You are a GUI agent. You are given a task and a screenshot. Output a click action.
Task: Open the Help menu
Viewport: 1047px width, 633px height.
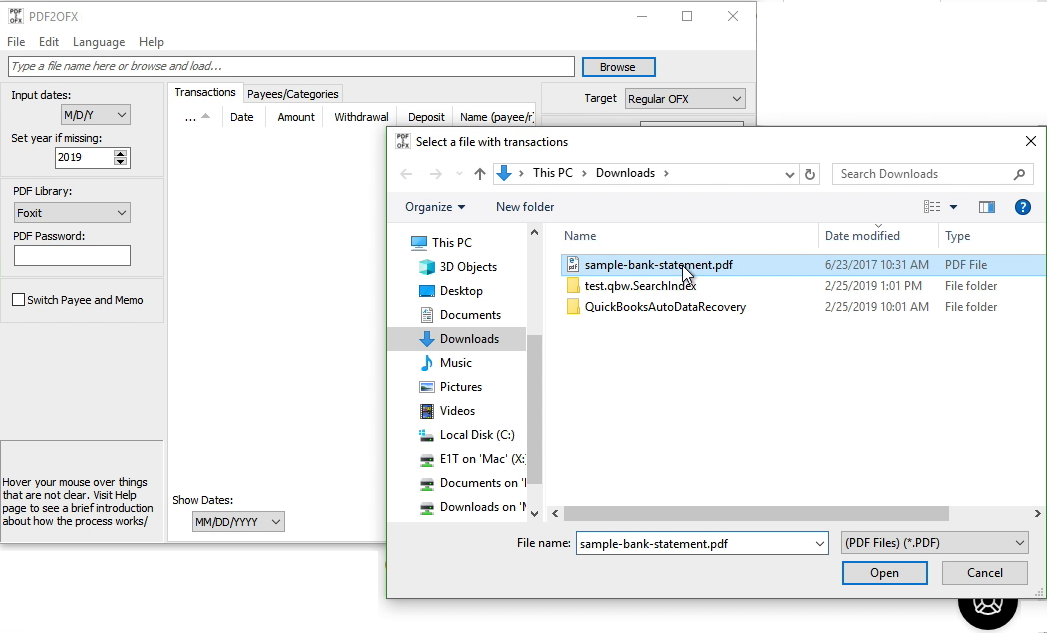[x=151, y=41]
